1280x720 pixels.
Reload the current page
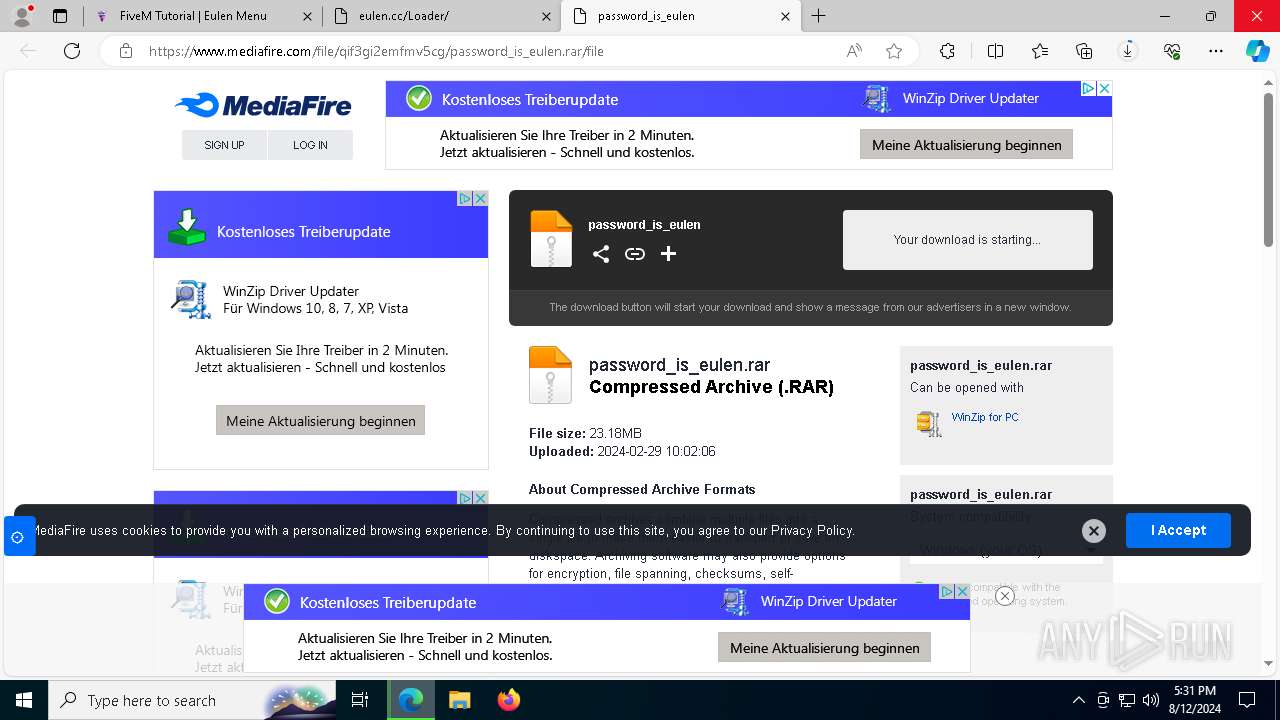click(72, 51)
